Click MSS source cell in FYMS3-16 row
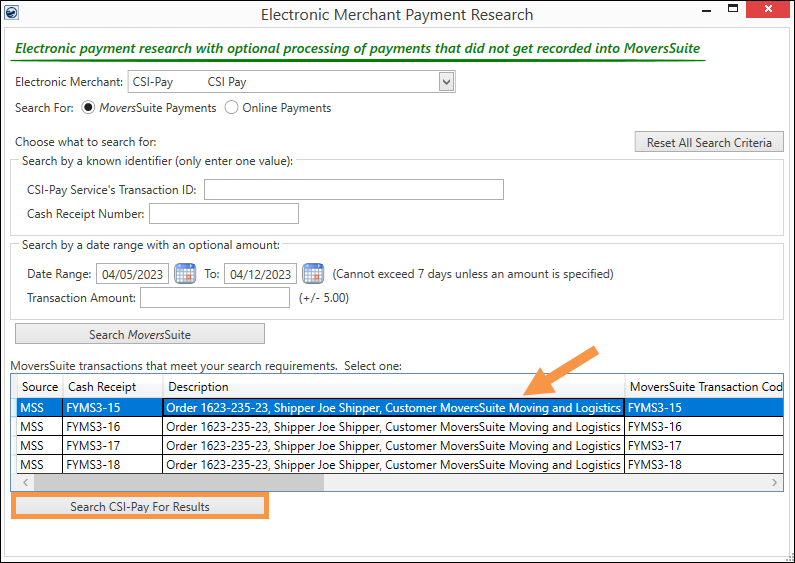 click(x=40, y=427)
